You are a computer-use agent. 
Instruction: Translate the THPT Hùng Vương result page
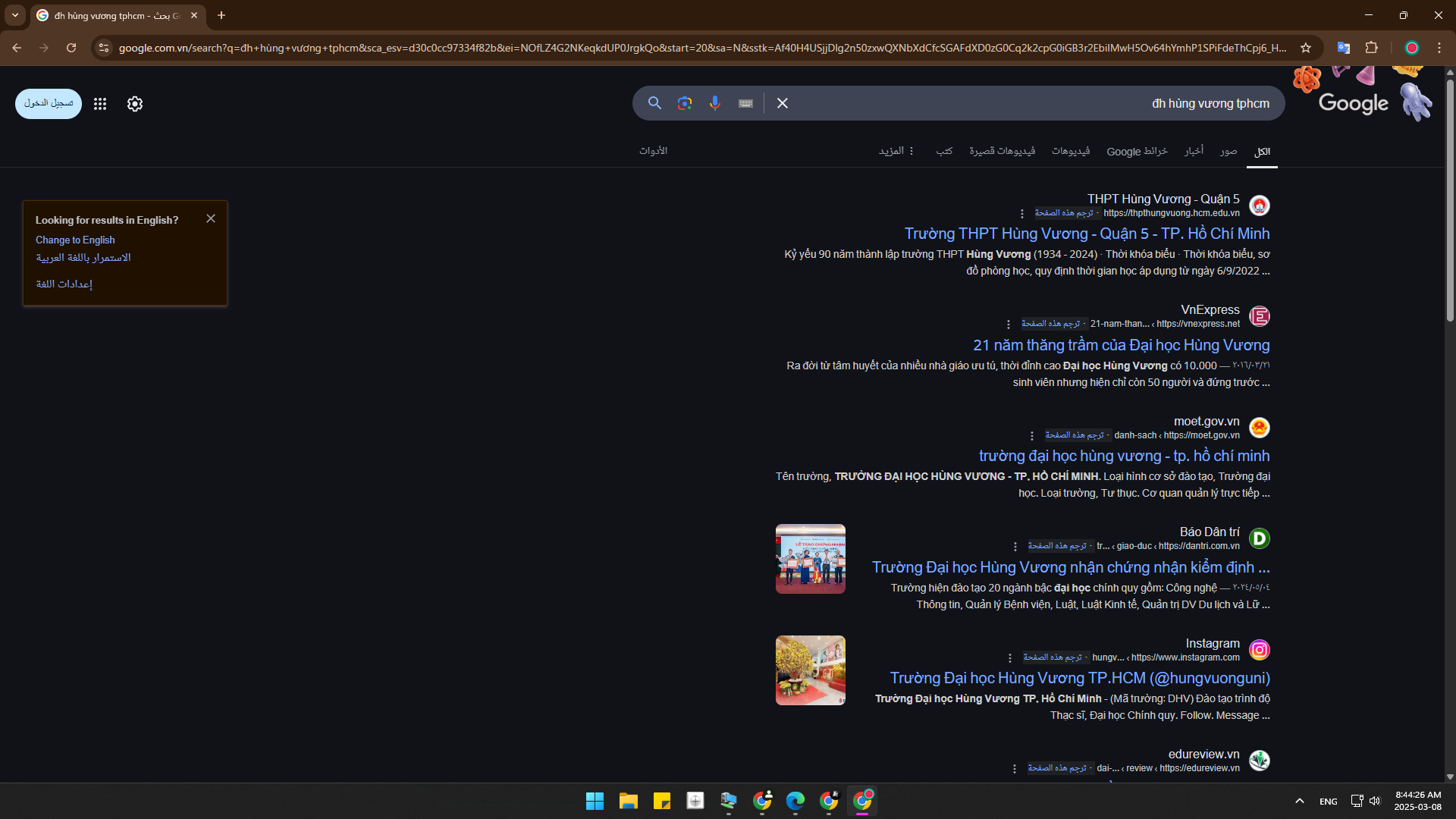click(1064, 213)
